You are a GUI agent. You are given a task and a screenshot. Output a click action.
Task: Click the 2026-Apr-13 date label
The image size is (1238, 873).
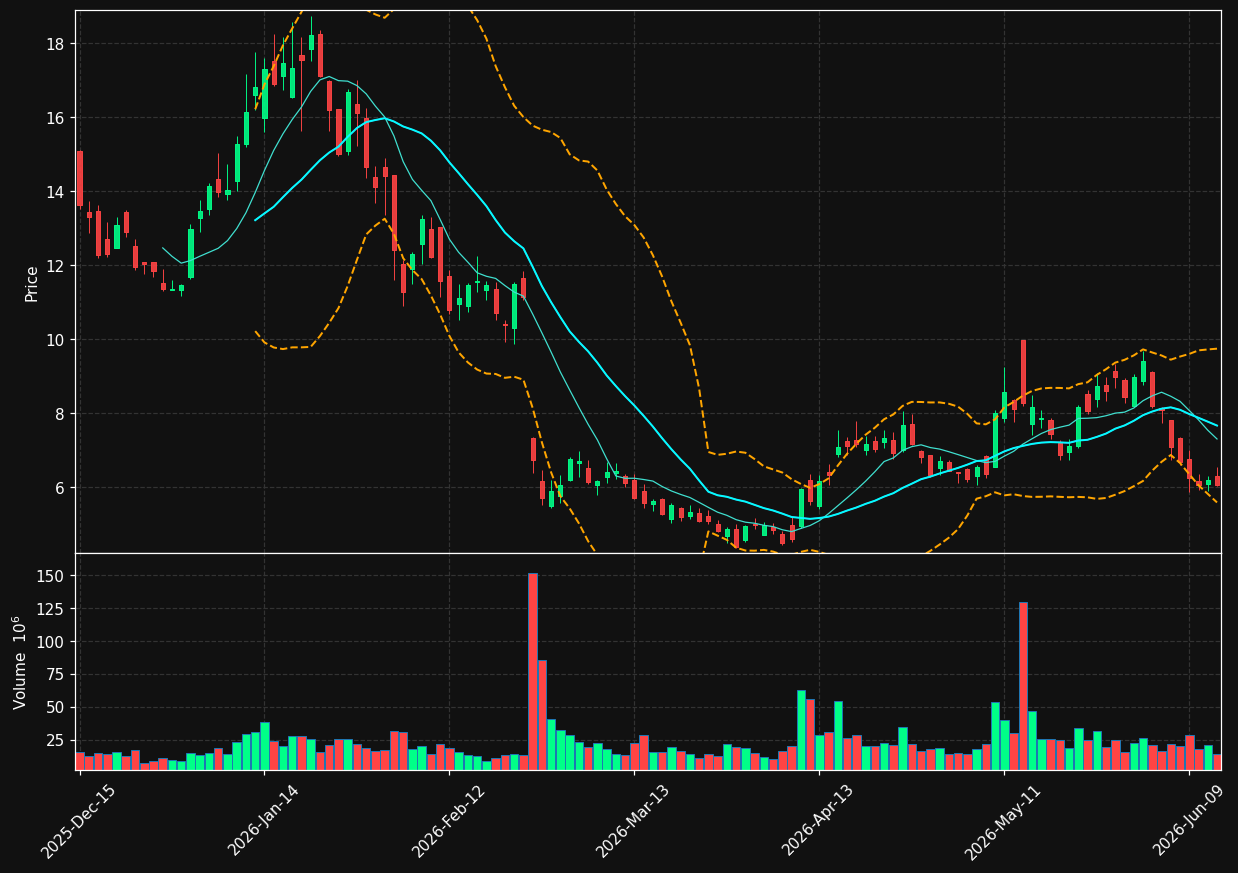pos(819,820)
